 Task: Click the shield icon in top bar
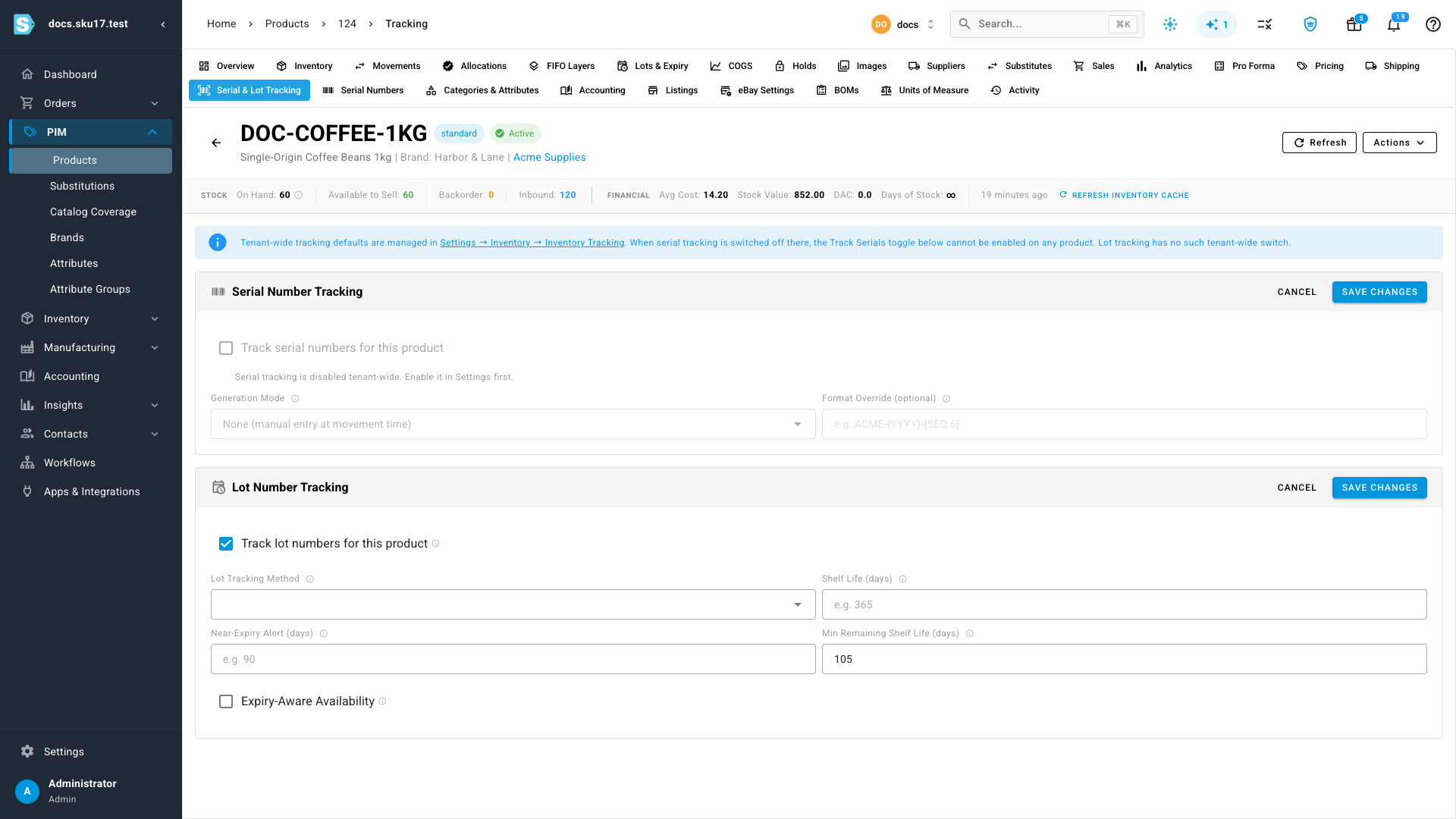(x=1310, y=24)
